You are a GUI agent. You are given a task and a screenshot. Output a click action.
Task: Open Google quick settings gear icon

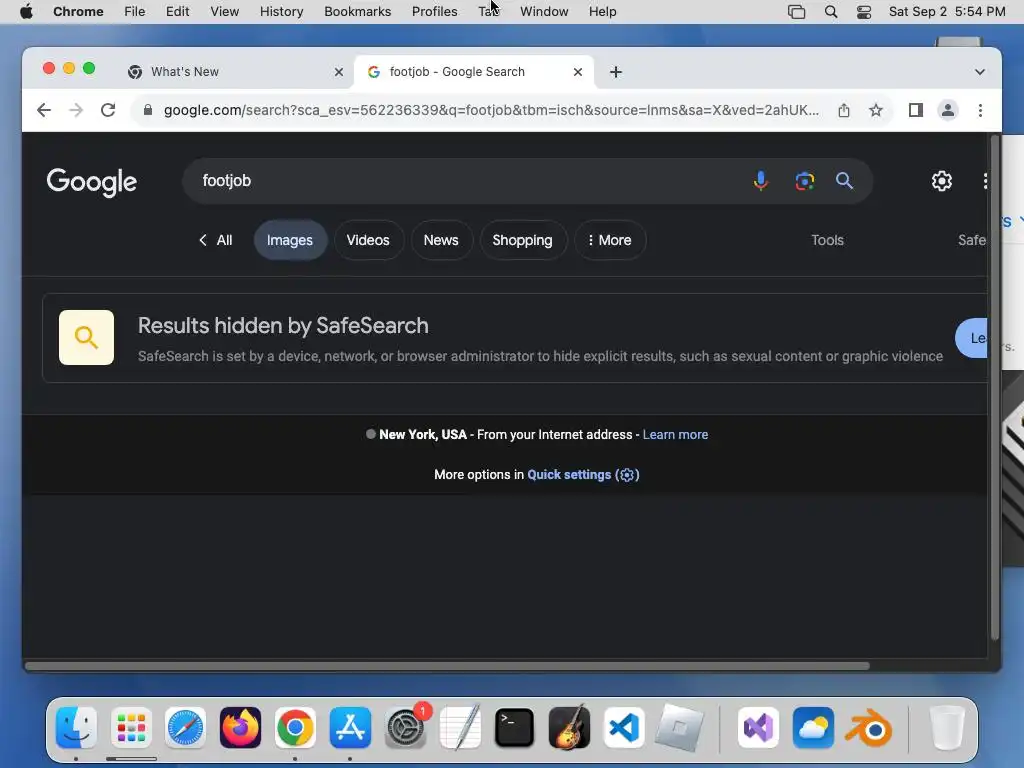coord(942,181)
